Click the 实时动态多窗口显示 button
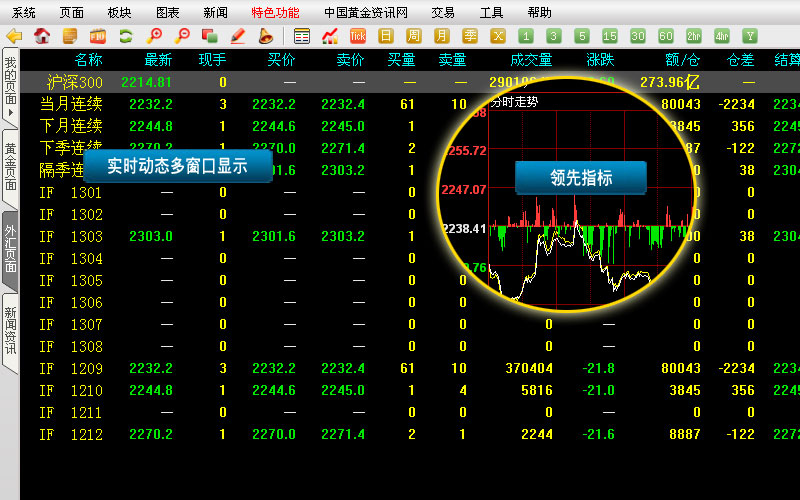Screen dimensions: 800x500 click(177, 166)
